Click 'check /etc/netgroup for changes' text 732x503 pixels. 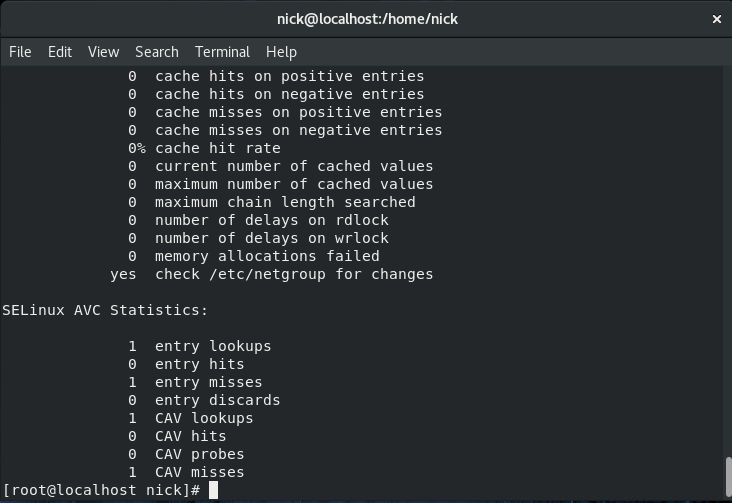coord(294,274)
